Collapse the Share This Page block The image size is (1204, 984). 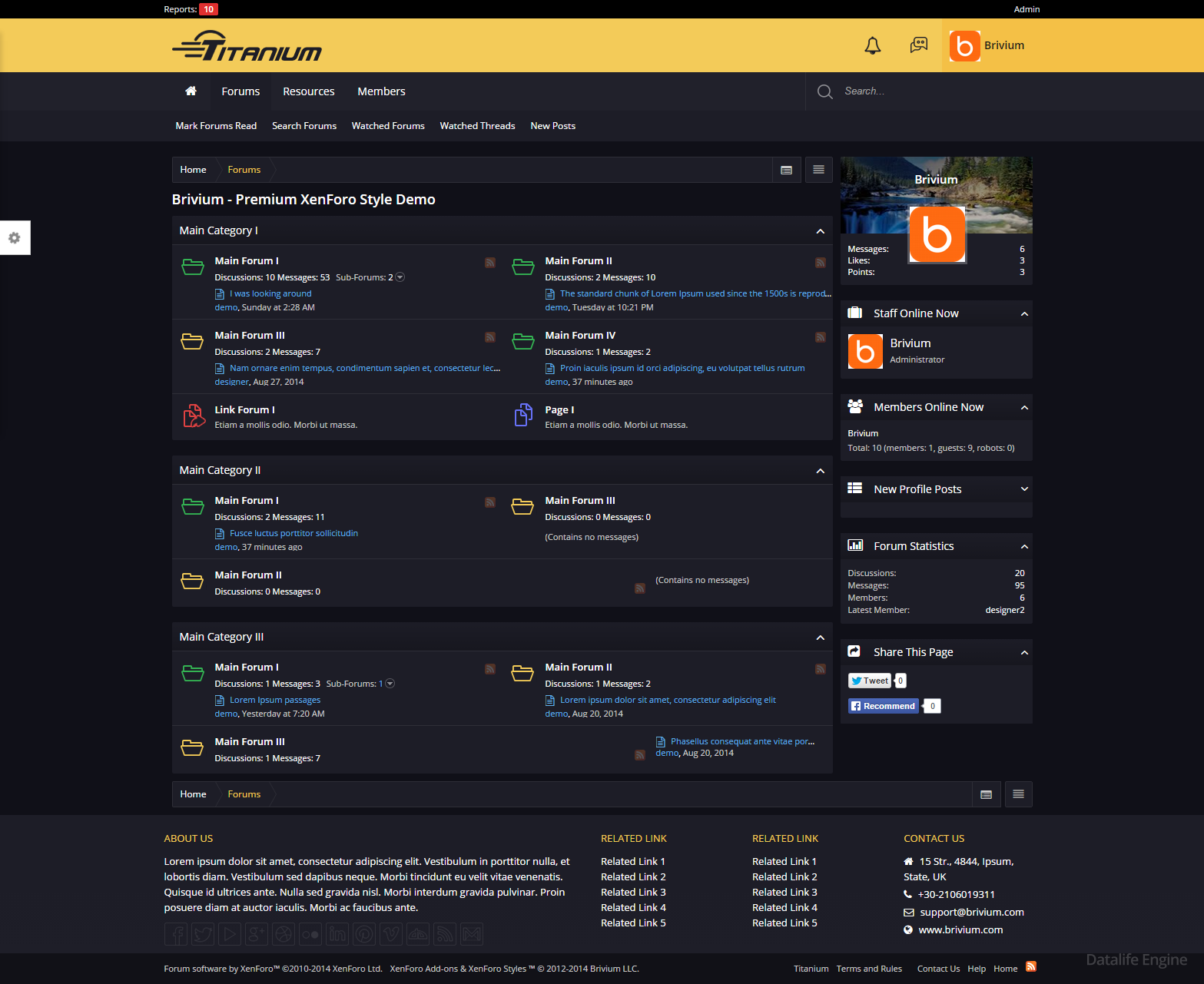[1024, 652]
